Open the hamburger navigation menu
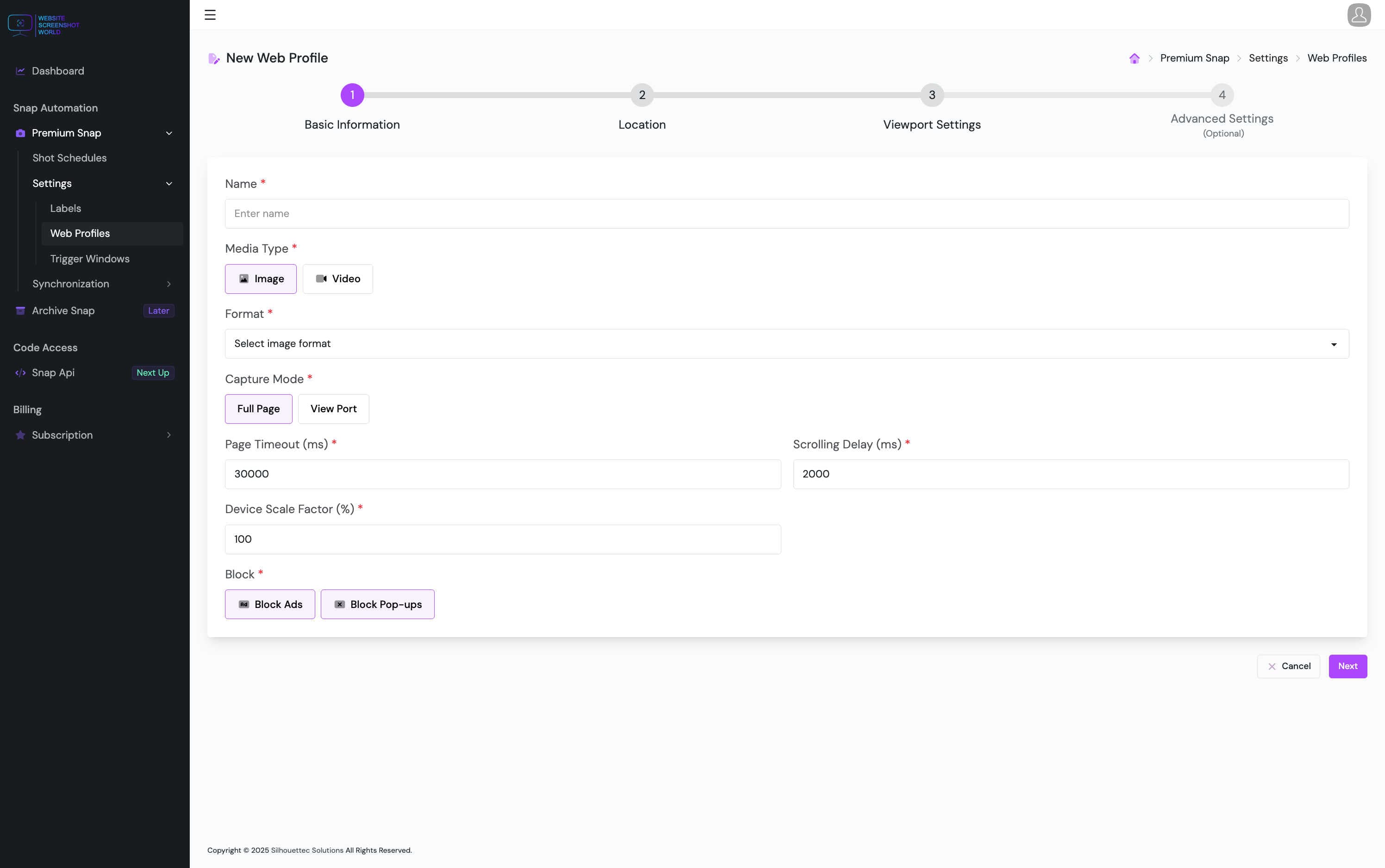Screen dimensions: 1385x868 point(210,14)
